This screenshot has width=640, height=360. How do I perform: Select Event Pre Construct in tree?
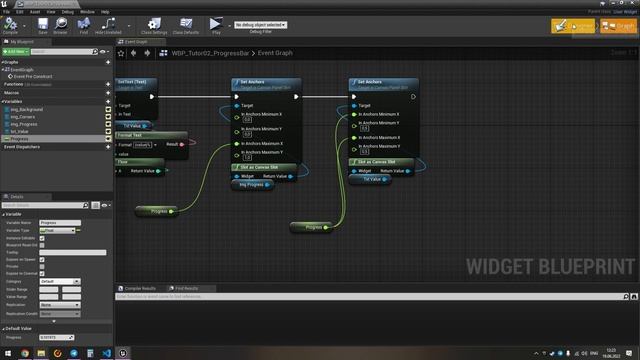(x=33, y=77)
